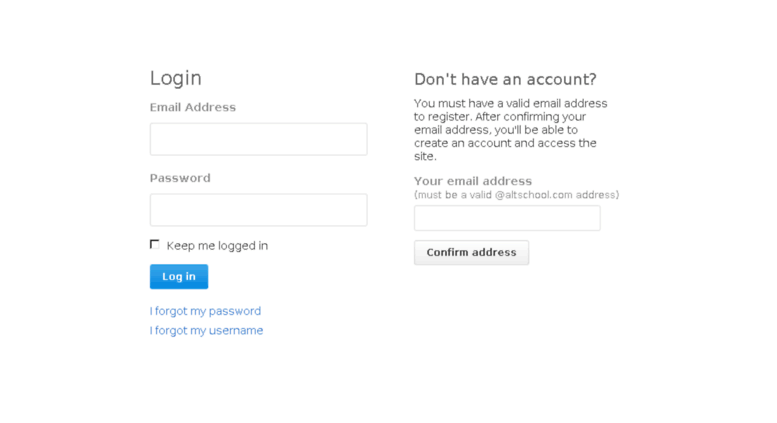The width and height of the screenshot is (777, 423).
Task: Click the Your email address label
Action: click(473, 181)
